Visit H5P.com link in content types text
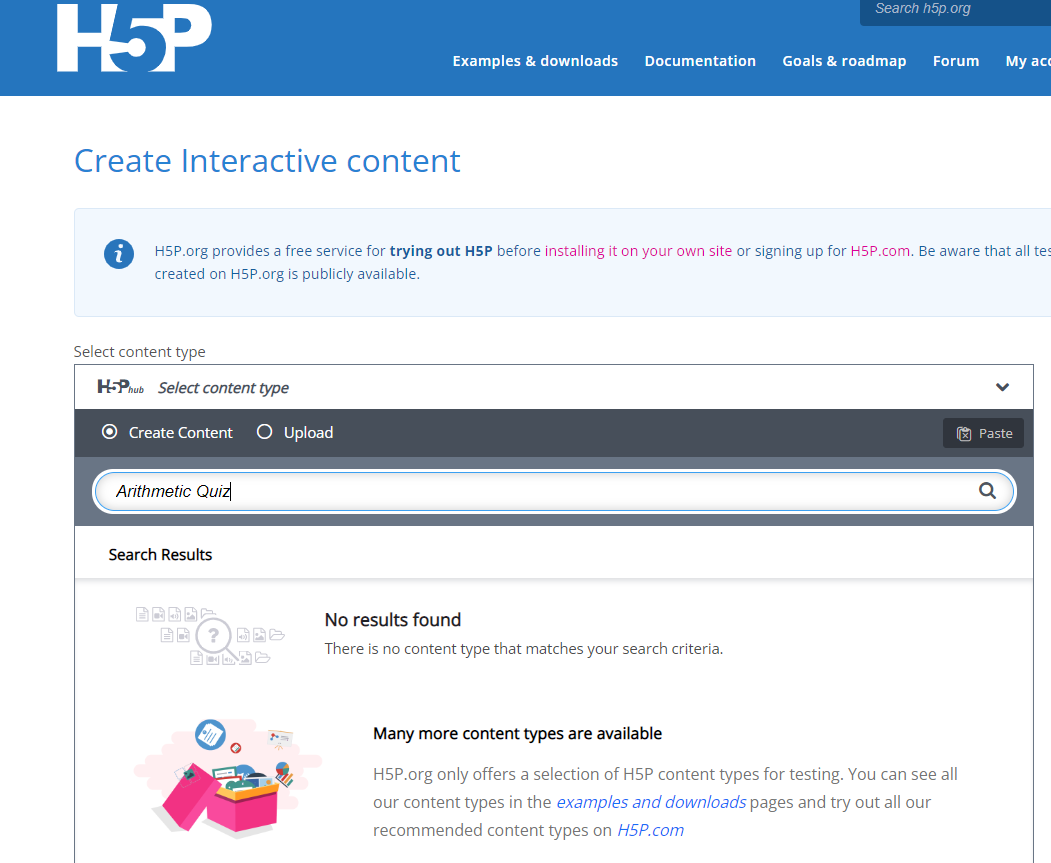Screen dimensions: 1051x863 point(650,830)
